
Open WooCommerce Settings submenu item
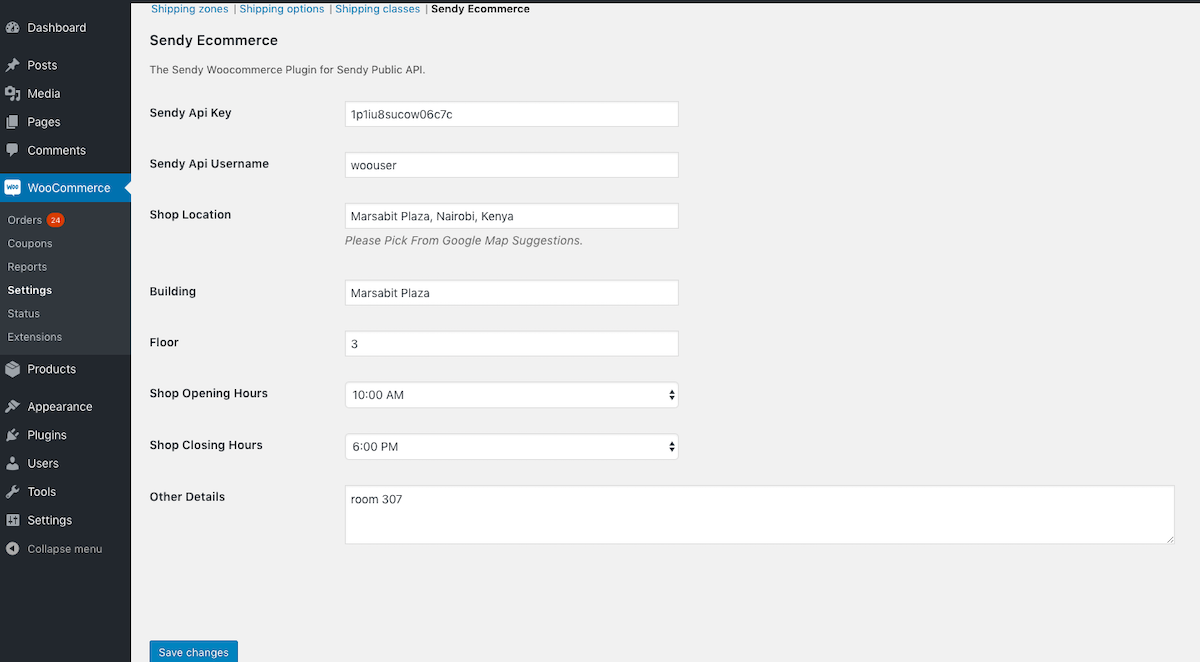point(30,290)
